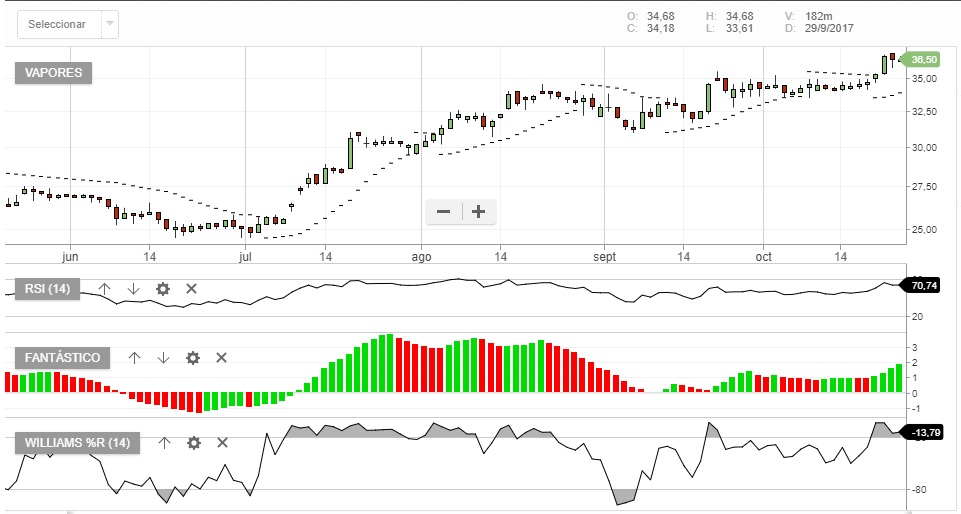The image size is (961, 514).
Task: Zoom out the chart with minus button
Action: [x=444, y=211]
